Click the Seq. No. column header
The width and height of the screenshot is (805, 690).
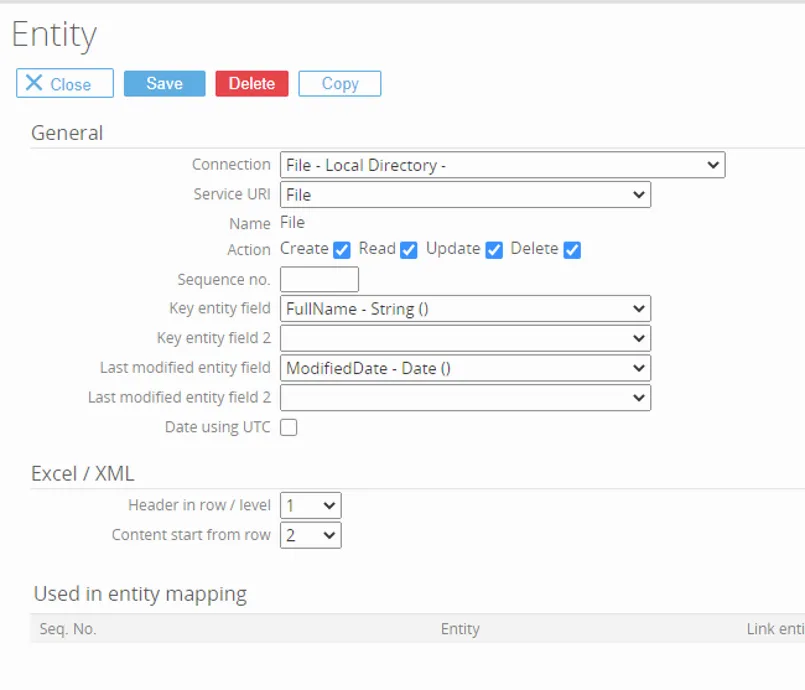point(68,629)
